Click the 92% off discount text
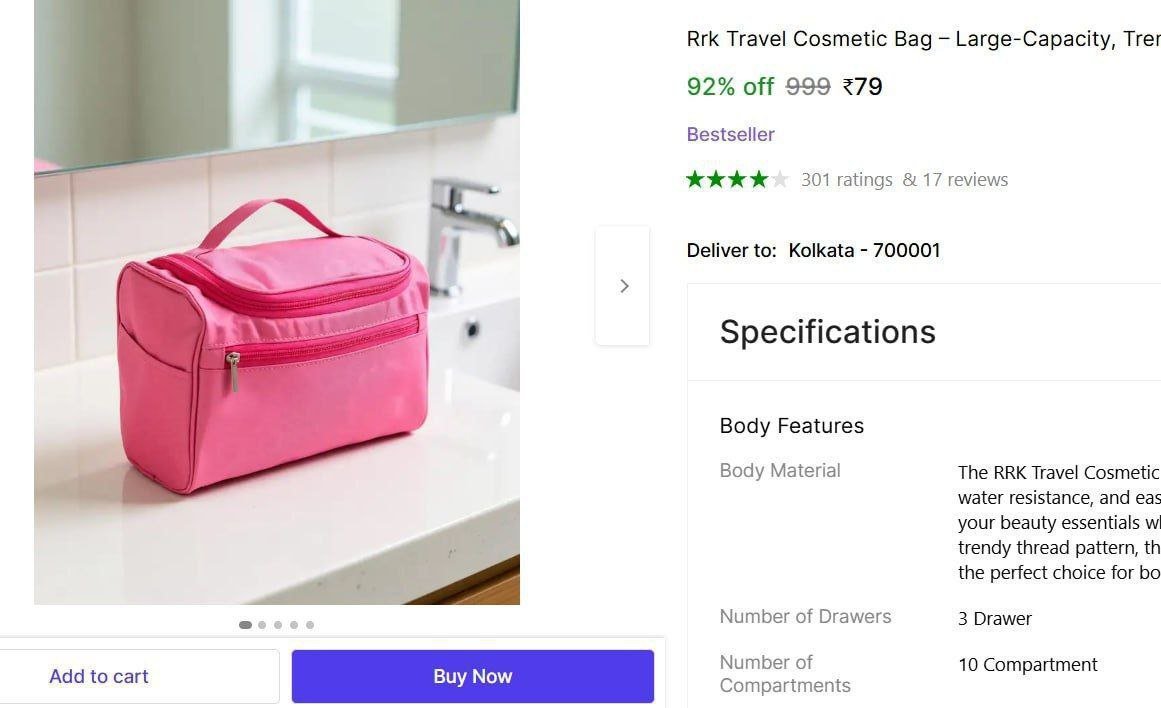1161x708 pixels. [x=730, y=87]
